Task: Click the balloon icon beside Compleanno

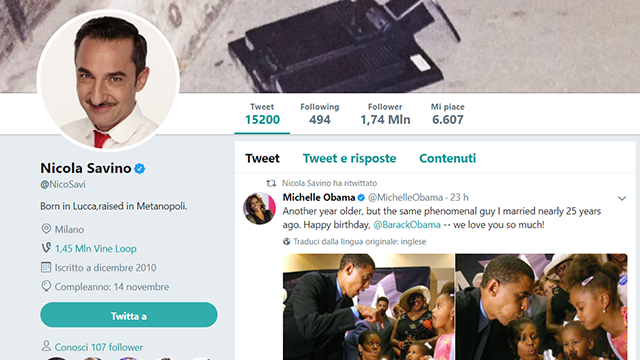Action: click(46, 286)
